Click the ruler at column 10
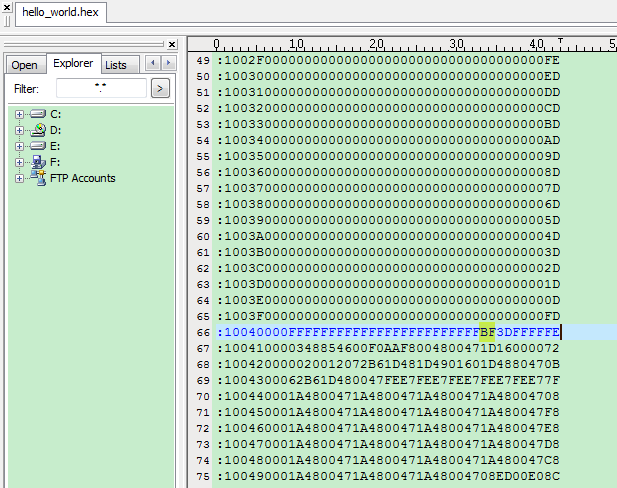This screenshot has height=488, width=617. point(296,44)
